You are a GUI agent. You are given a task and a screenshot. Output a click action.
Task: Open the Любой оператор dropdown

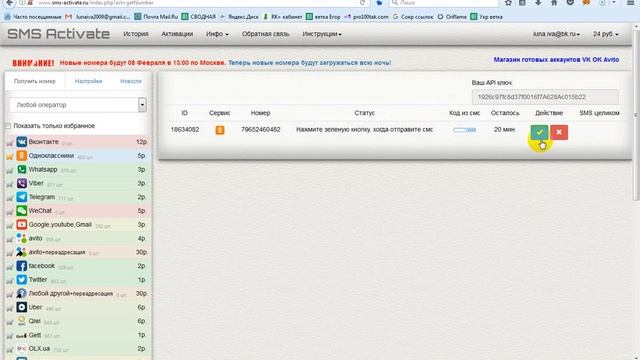(x=78, y=105)
